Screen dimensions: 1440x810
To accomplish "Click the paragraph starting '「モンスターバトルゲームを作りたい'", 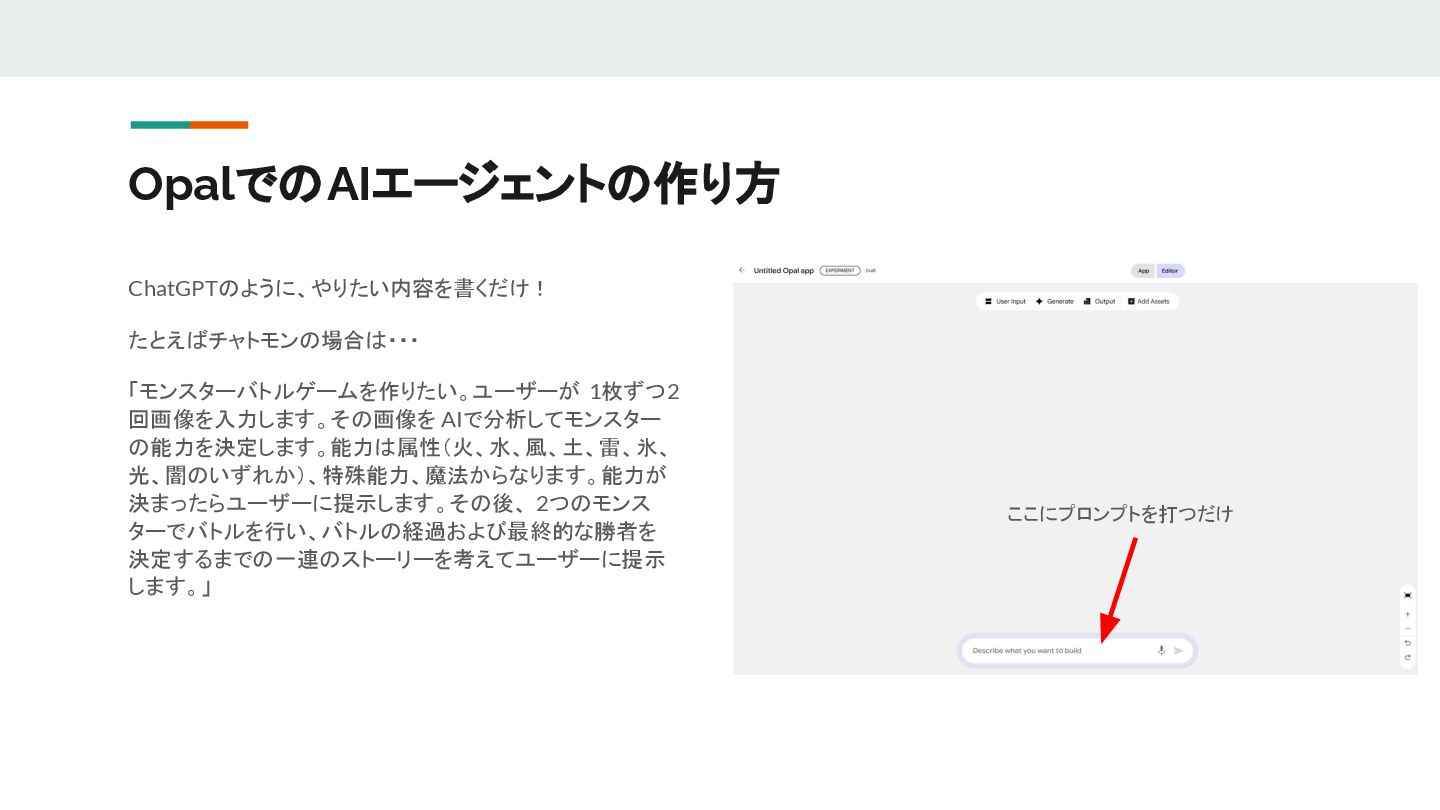I will [x=404, y=489].
